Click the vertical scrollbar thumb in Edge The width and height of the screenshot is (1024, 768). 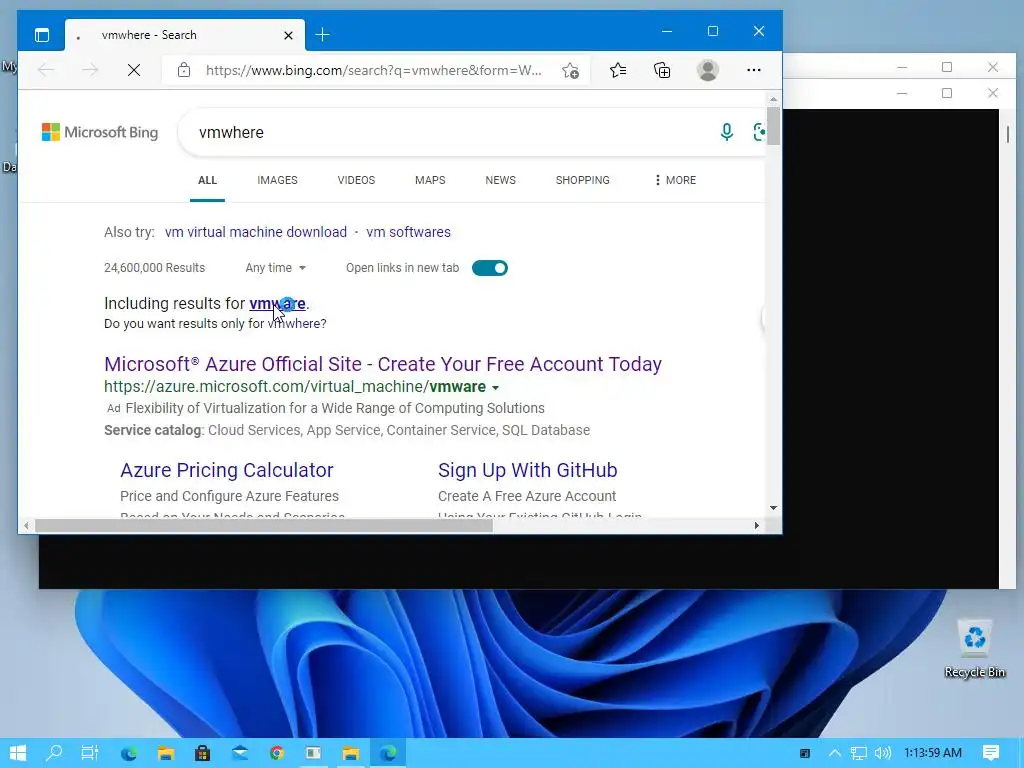pyautogui.click(x=773, y=125)
